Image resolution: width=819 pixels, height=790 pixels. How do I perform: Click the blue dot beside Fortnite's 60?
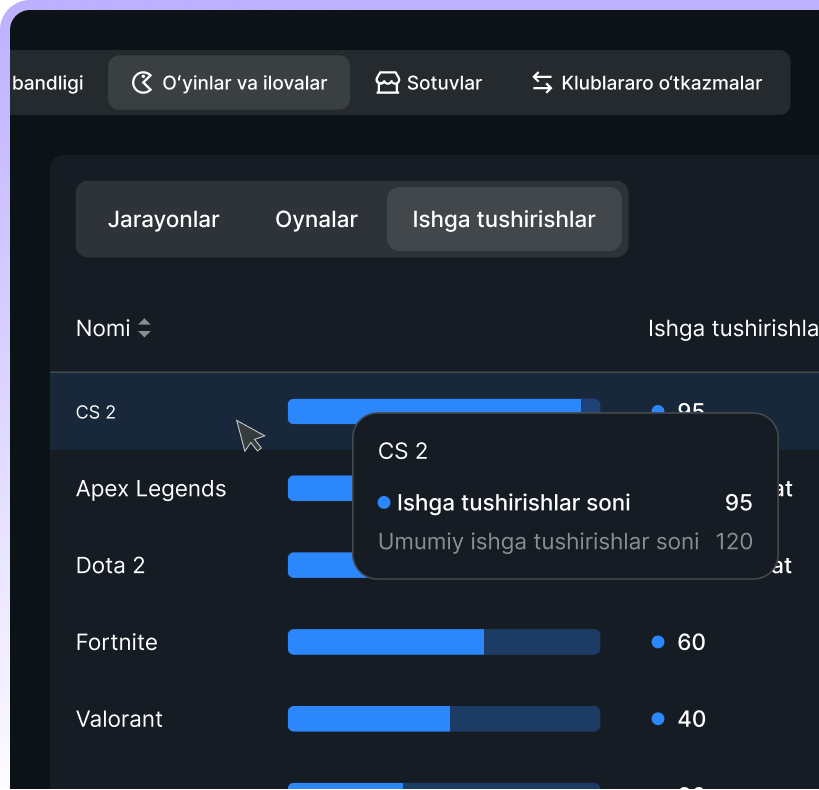coord(658,642)
